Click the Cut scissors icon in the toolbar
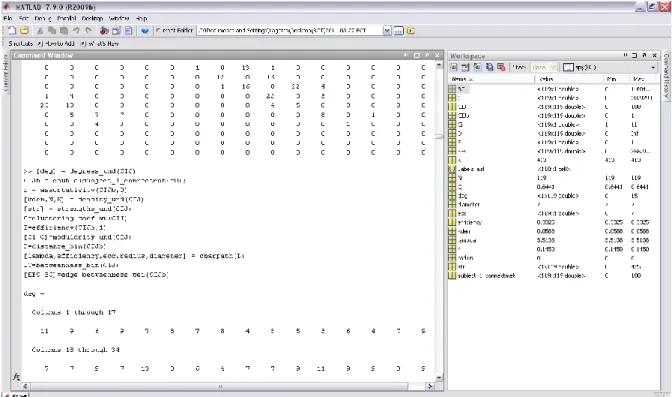The width and height of the screenshot is (672, 397). 40,30
